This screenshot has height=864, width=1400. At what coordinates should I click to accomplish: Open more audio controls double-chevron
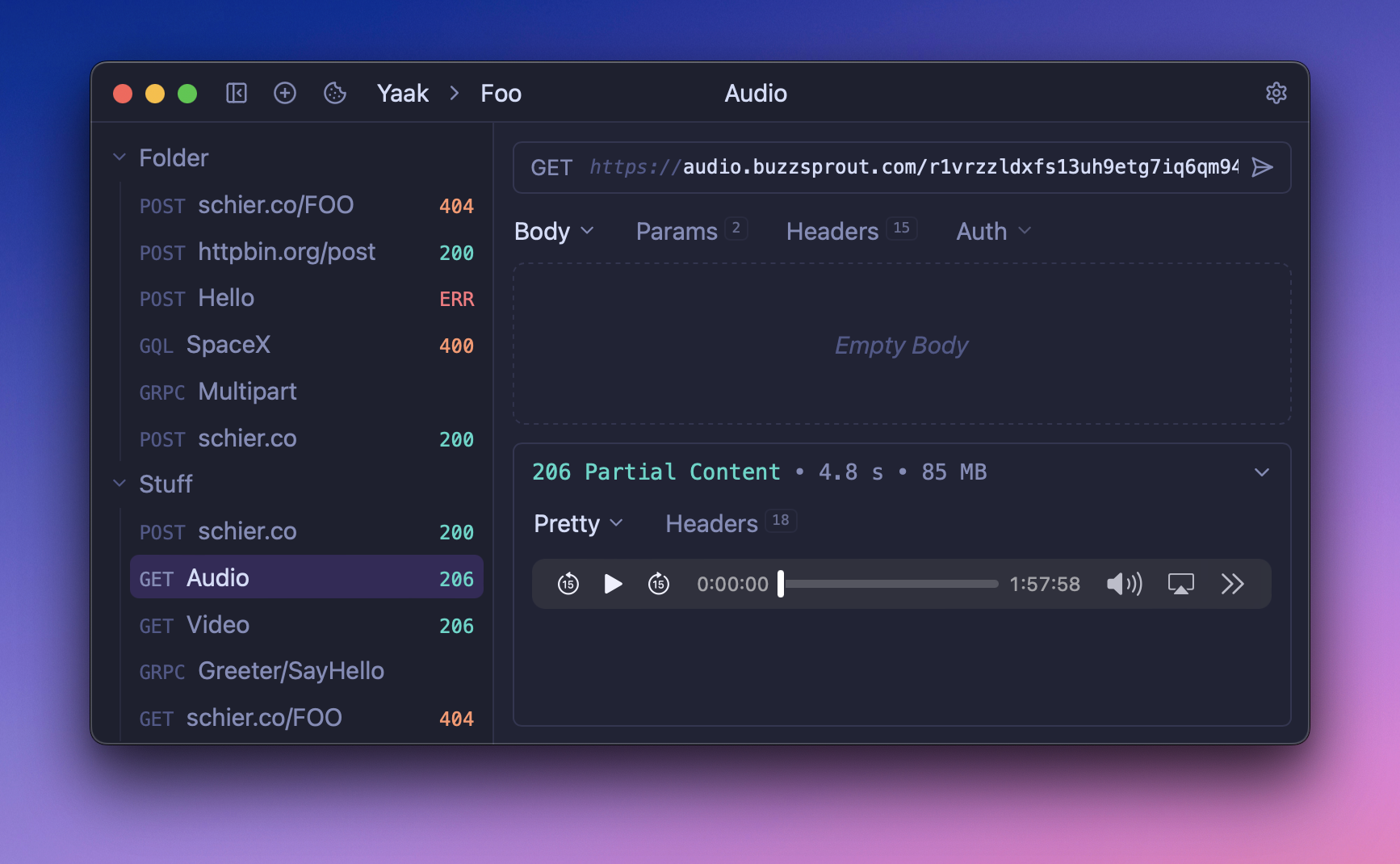pos(1233,584)
